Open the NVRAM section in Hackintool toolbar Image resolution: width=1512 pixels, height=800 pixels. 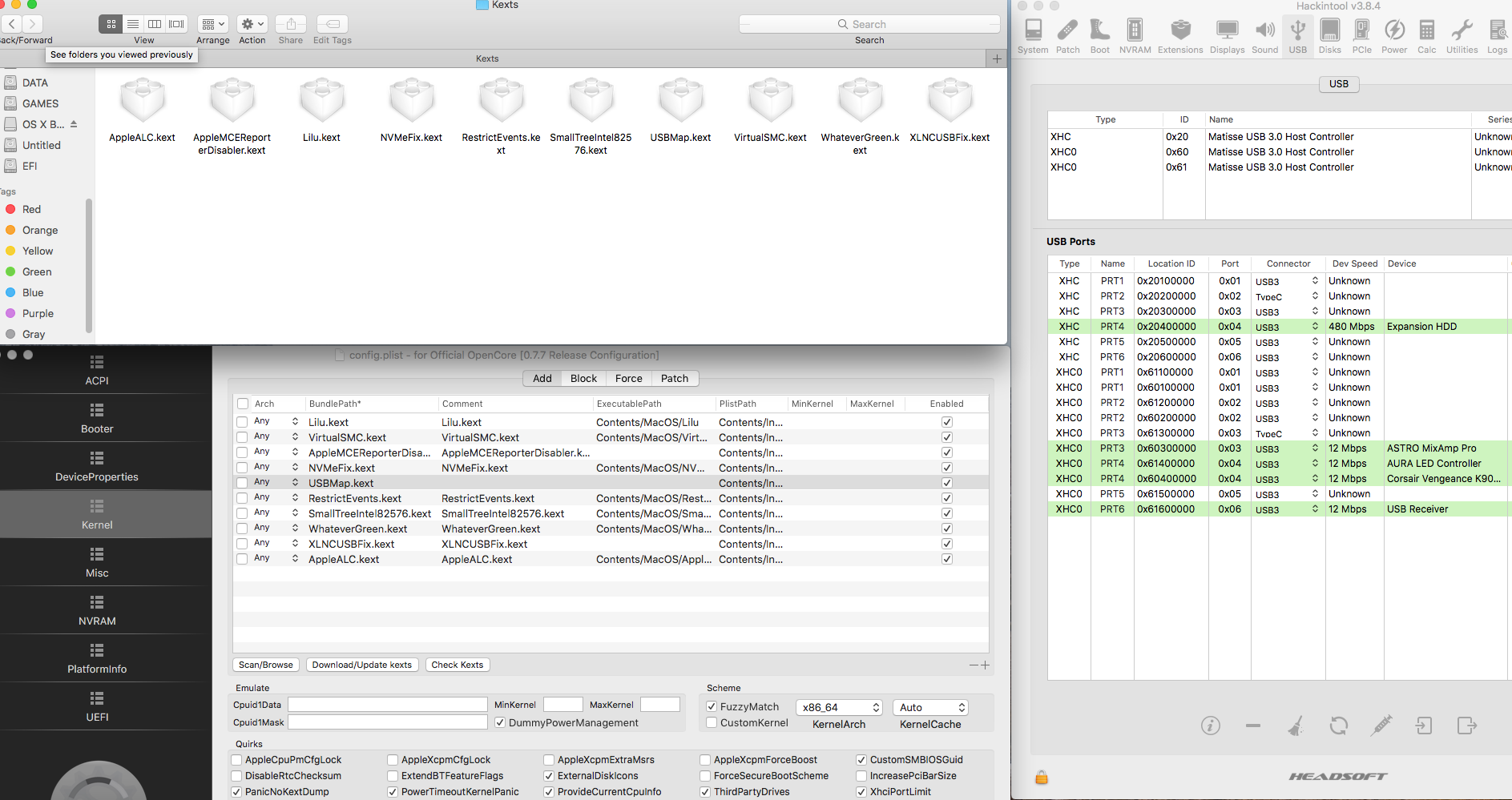pyautogui.click(x=1135, y=36)
